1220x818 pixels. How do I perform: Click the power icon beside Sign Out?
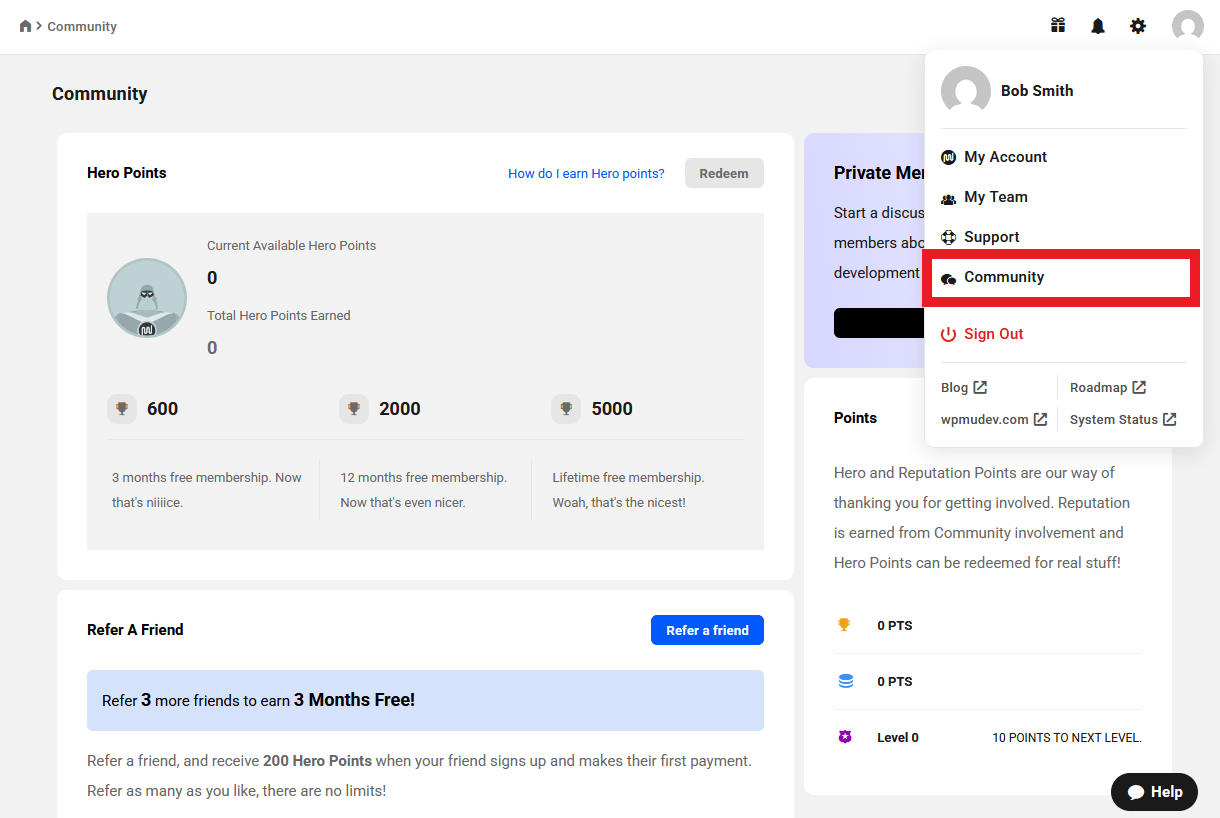949,334
